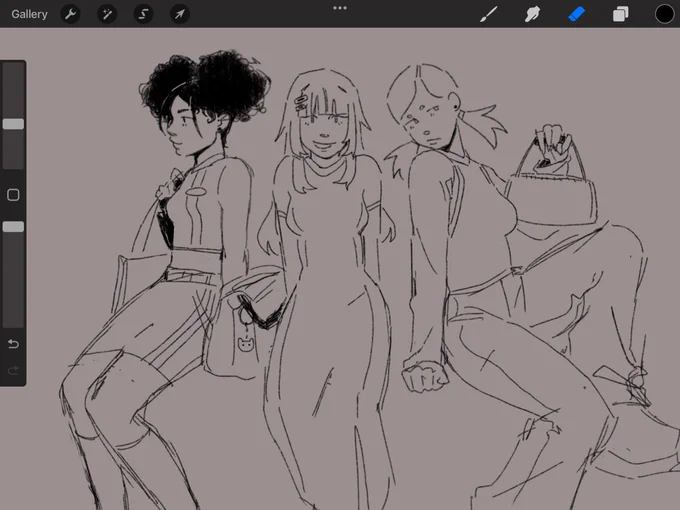This screenshot has width=680, height=510.
Task: Open the Layers panel
Action: point(621,14)
